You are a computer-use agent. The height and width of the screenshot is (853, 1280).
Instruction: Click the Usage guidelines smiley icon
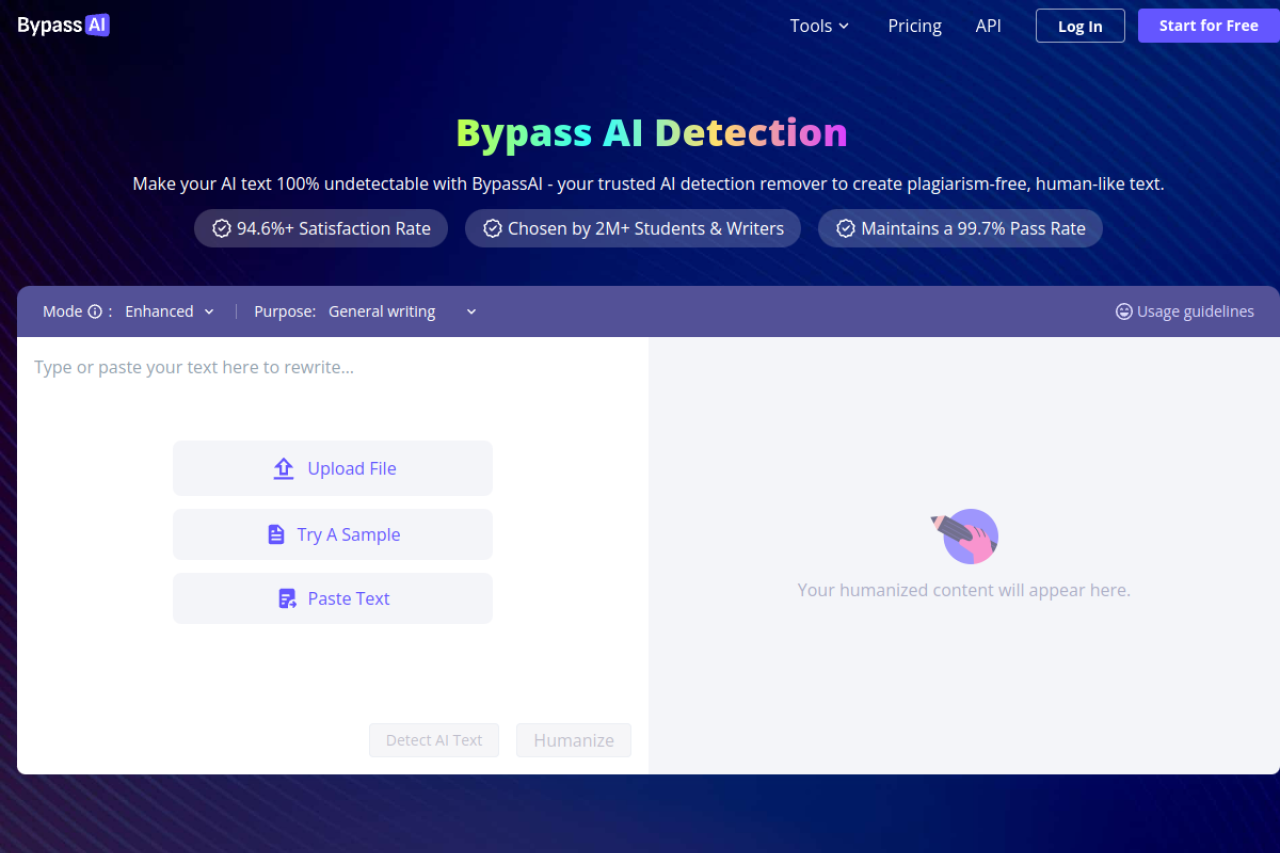point(1124,312)
